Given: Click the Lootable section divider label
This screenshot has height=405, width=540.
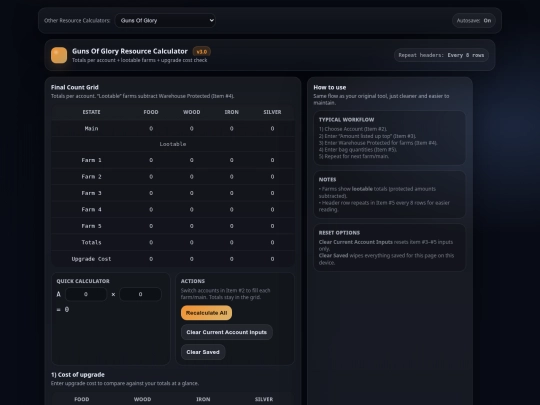Looking at the screenshot, I should [x=173, y=144].
